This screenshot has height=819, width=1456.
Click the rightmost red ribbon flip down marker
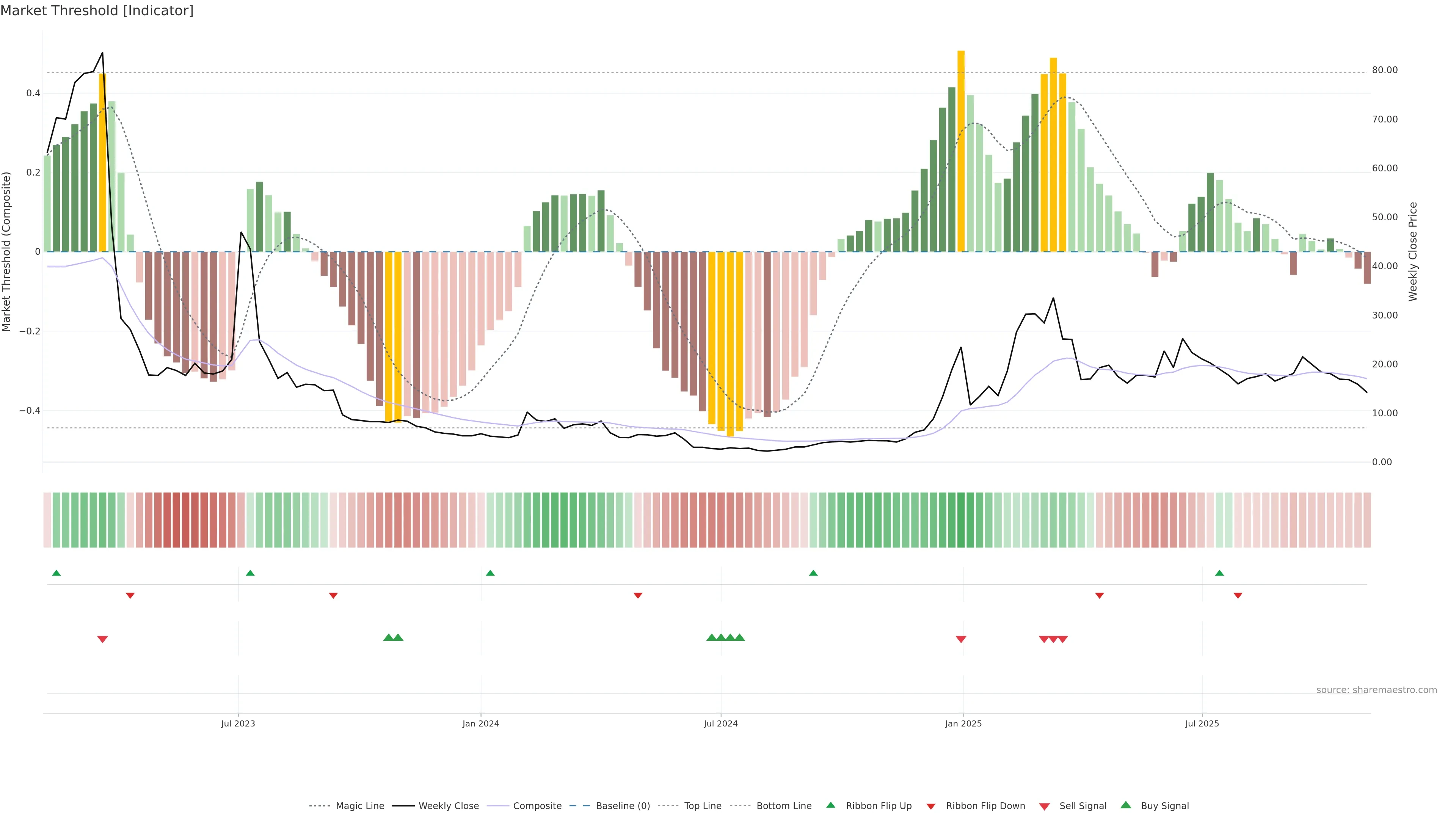[x=1238, y=596]
